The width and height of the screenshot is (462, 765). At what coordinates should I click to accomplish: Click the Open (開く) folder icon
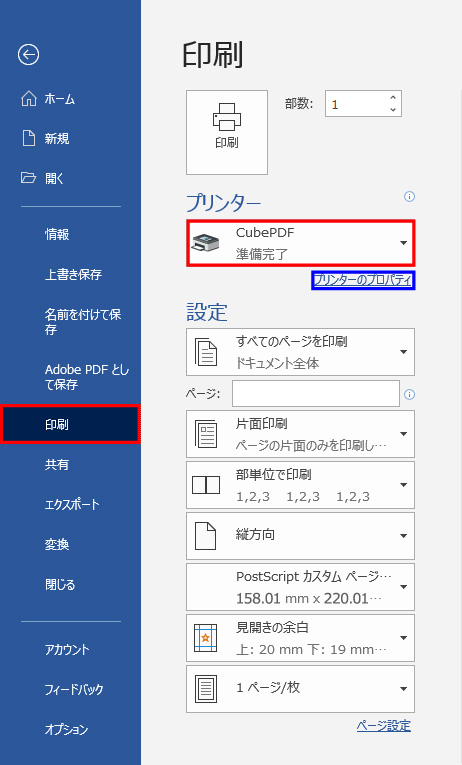tap(28, 178)
